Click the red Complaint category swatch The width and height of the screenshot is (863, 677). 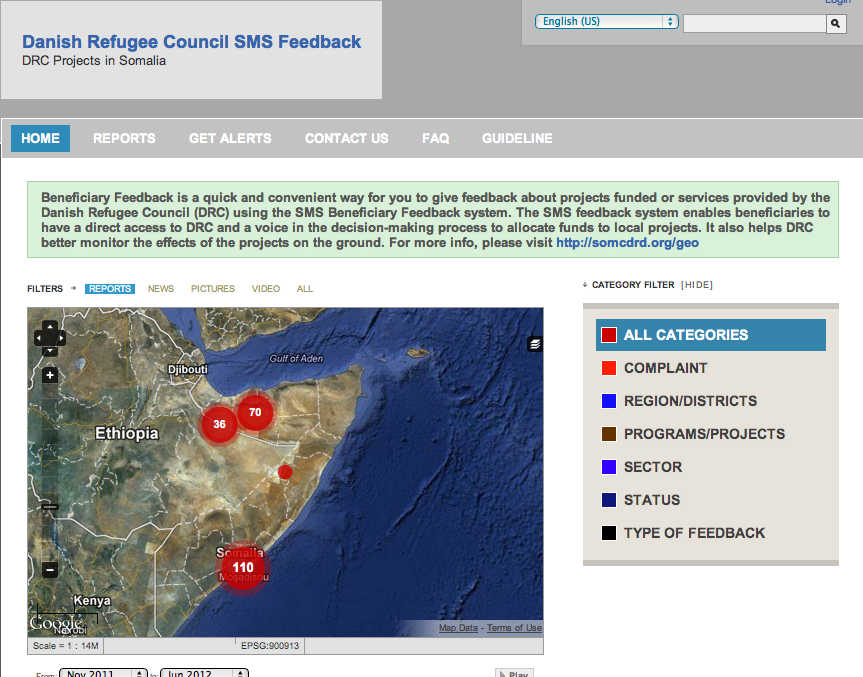[x=609, y=368]
